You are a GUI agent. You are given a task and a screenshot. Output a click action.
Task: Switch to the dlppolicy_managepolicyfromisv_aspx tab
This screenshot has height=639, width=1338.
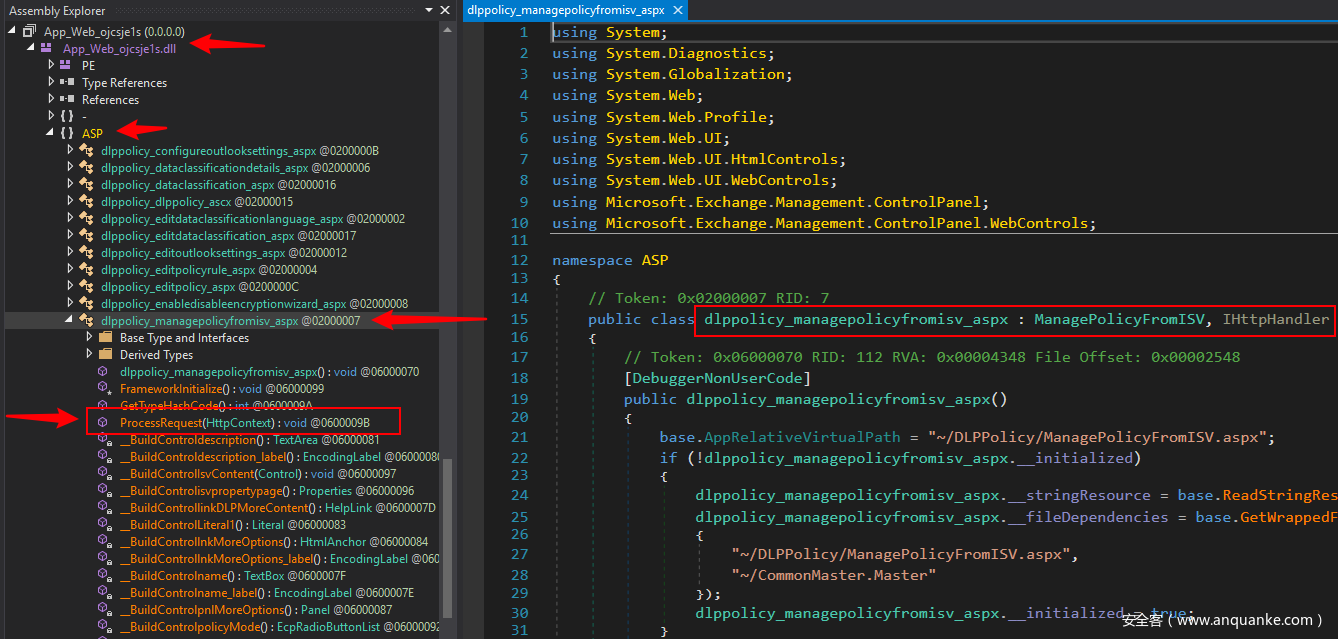click(568, 10)
